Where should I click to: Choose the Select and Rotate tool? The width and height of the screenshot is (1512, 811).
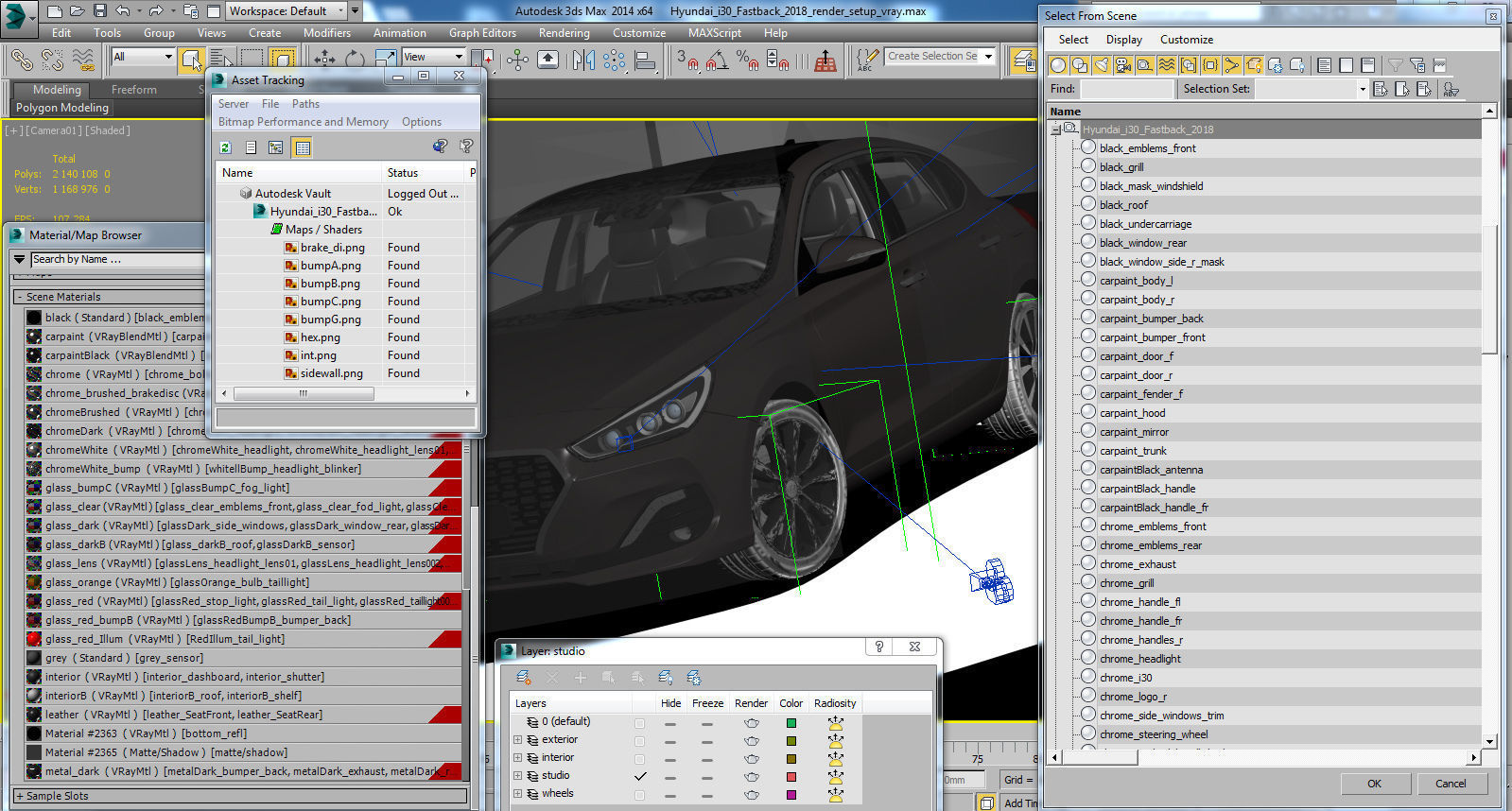pos(355,60)
